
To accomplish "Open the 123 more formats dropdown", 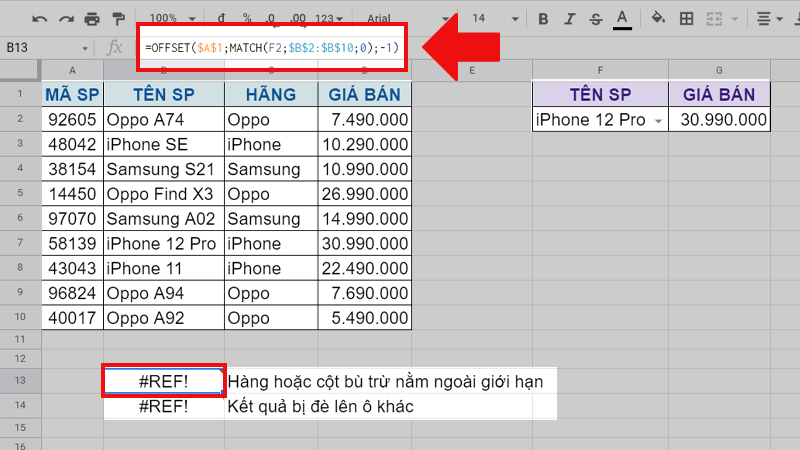I will tap(329, 18).
